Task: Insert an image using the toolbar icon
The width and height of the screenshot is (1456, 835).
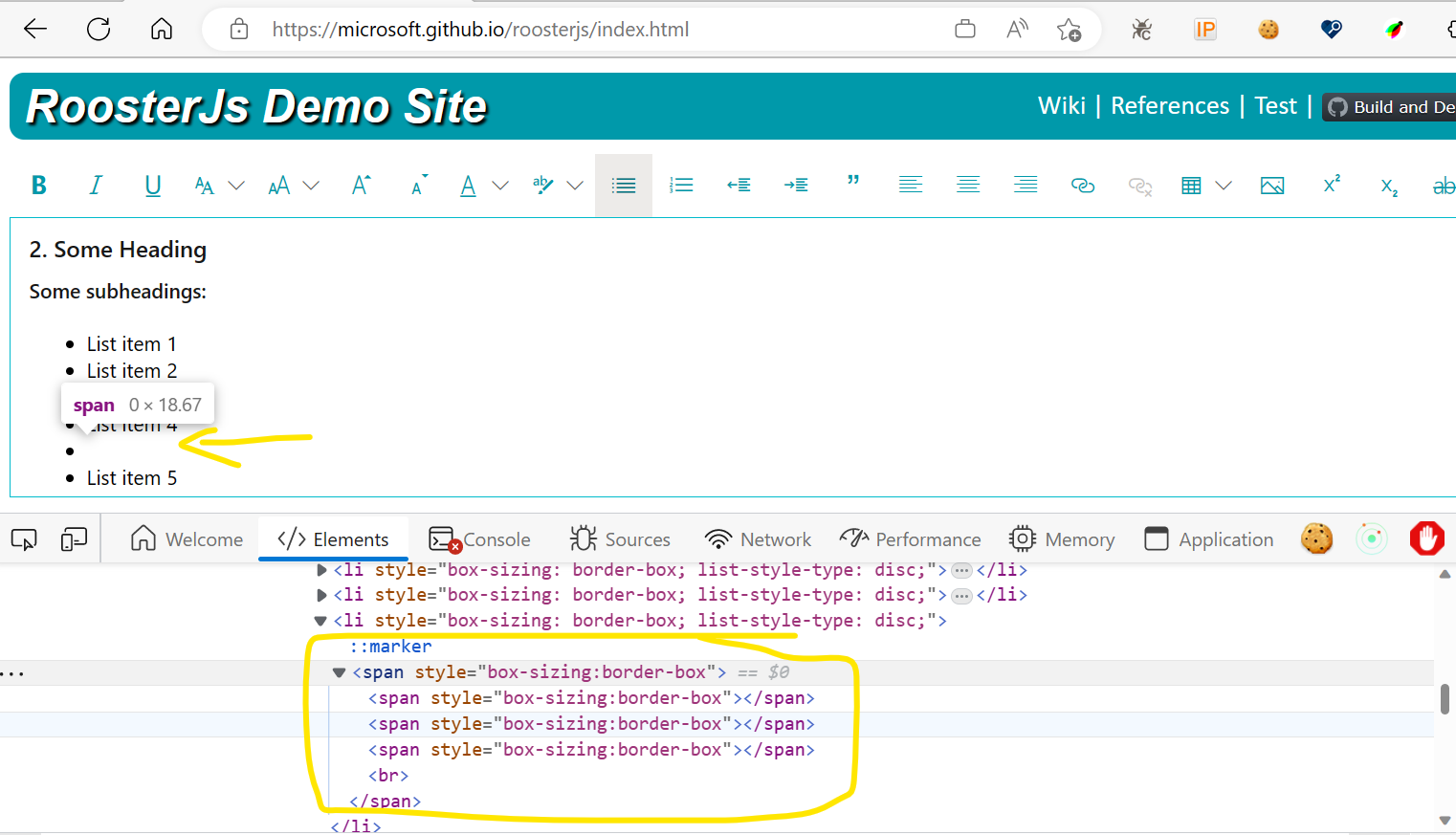Action: pos(1272,185)
